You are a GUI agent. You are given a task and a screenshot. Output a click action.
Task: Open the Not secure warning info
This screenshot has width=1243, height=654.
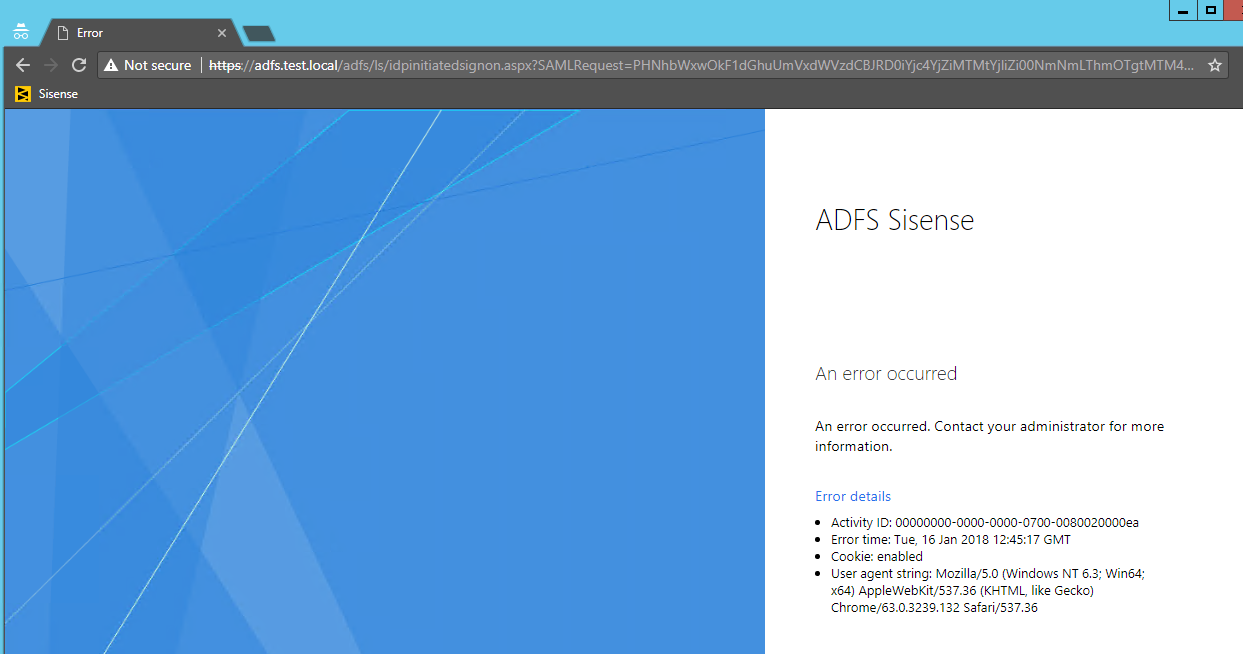(147, 65)
